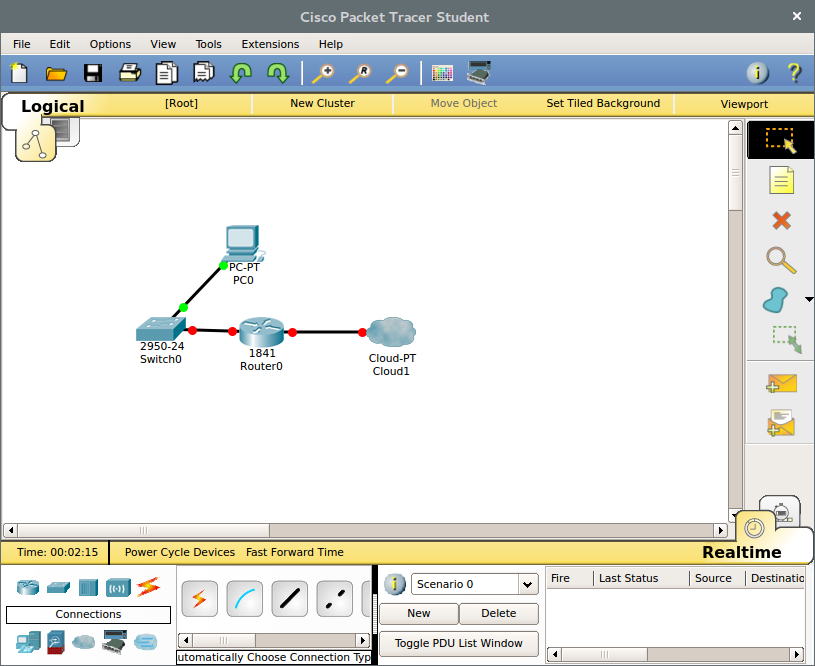
Task: Activate the Add Simple PDU envelope tool
Action: pos(780,383)
